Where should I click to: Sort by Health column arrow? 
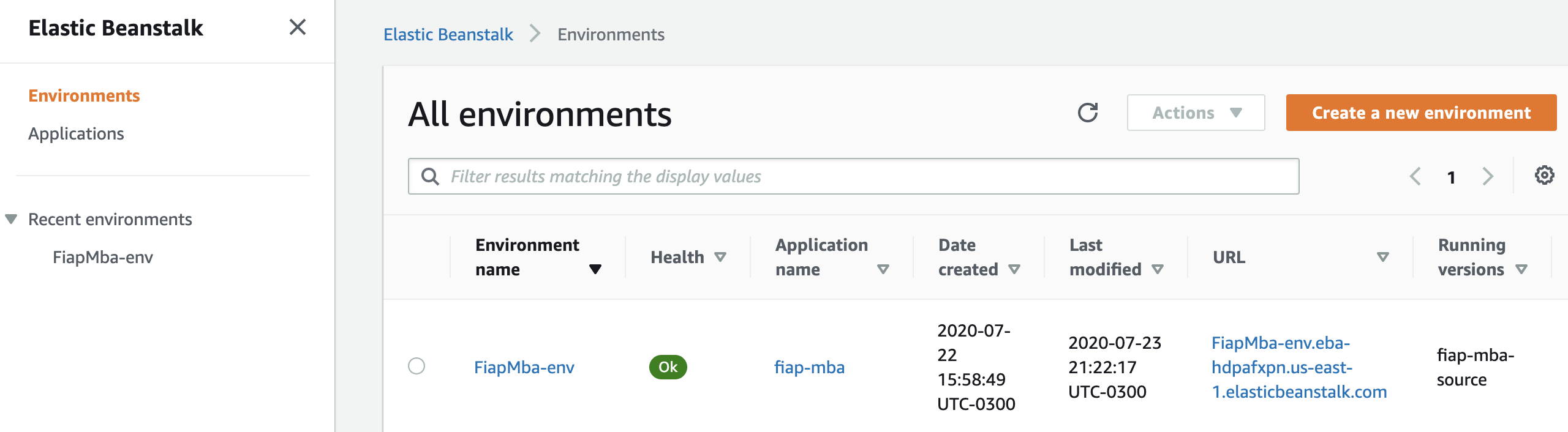(x=720, y=257)
